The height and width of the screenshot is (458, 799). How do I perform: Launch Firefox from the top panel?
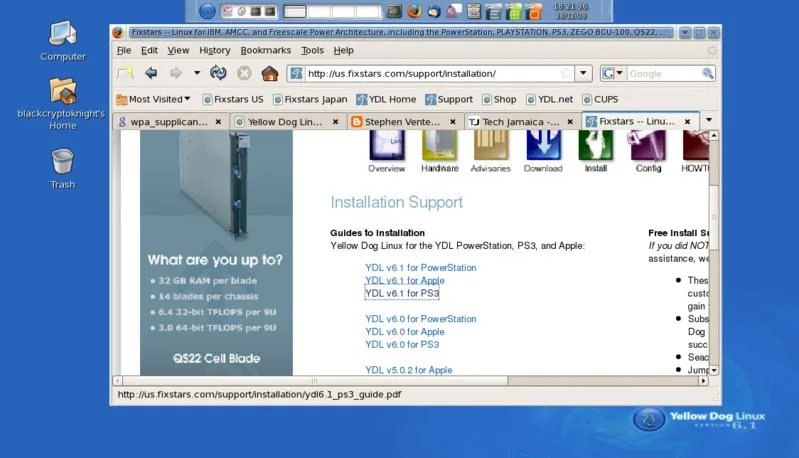tap(414, 11)
